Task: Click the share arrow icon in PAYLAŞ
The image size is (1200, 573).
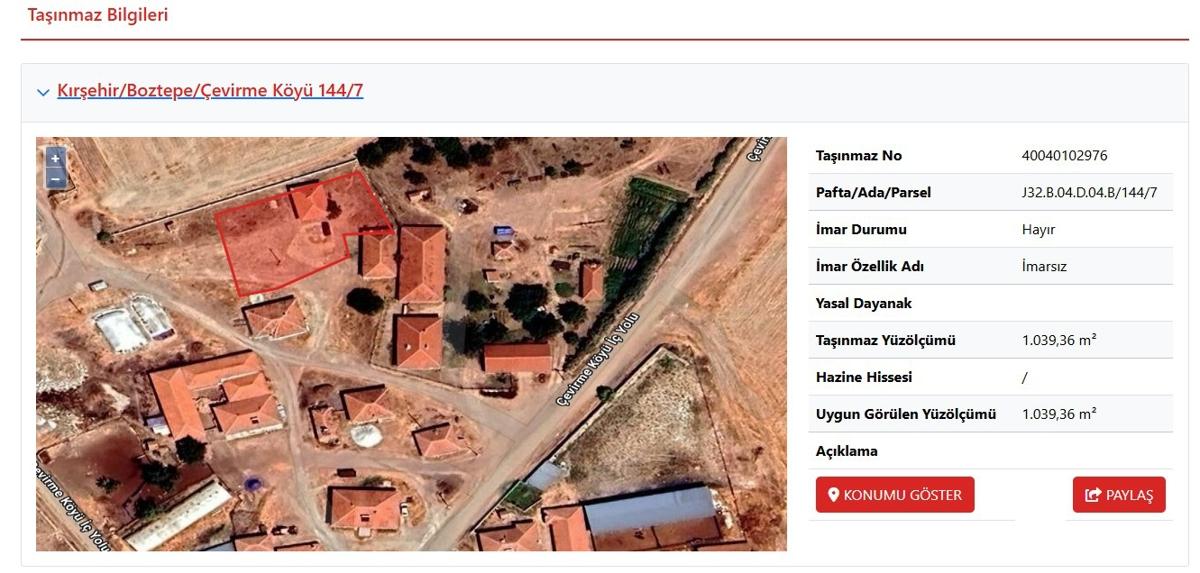Action: pos(1092,495)
